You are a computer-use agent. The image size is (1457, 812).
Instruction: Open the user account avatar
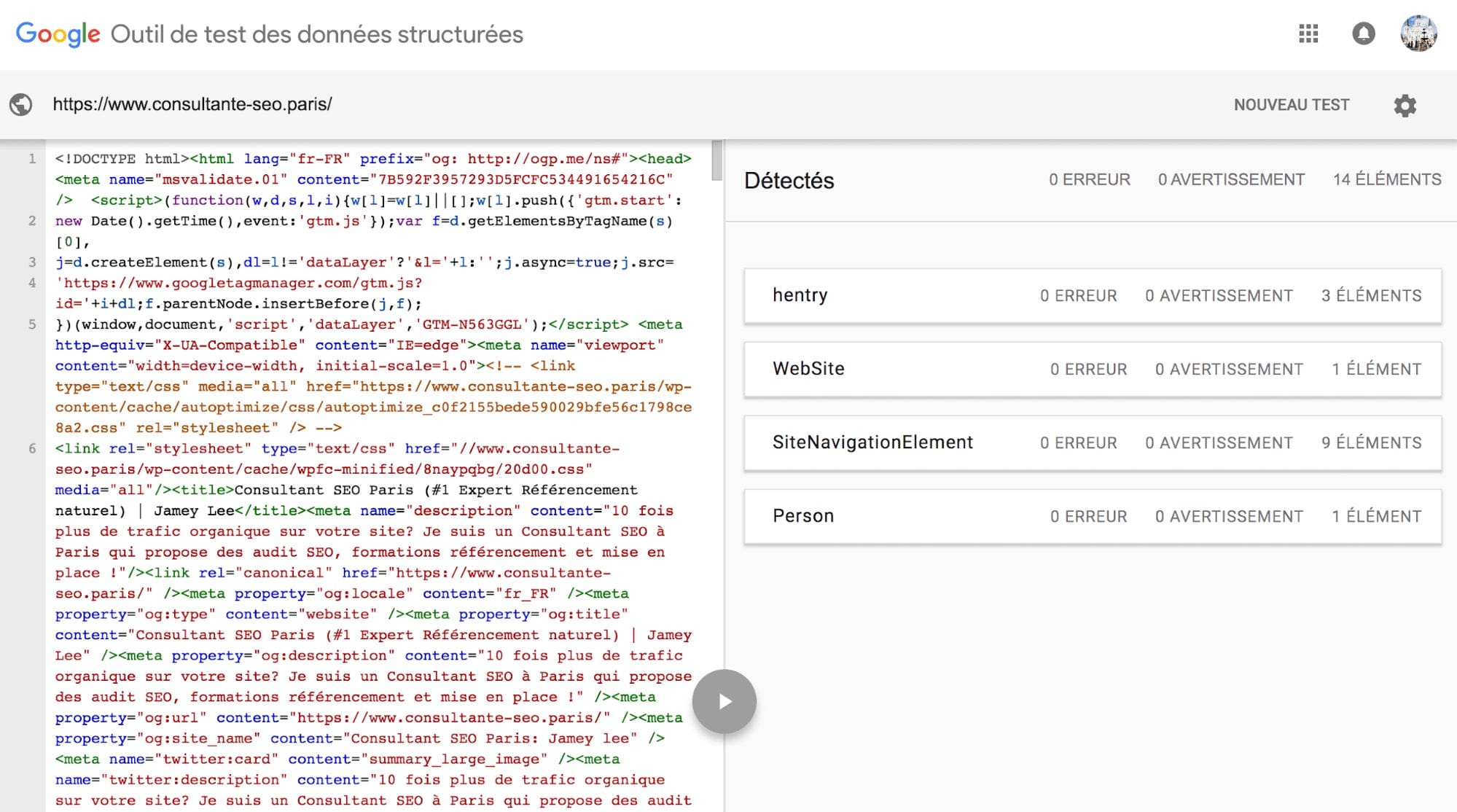pyautogui.click(x=1418, y=34)
